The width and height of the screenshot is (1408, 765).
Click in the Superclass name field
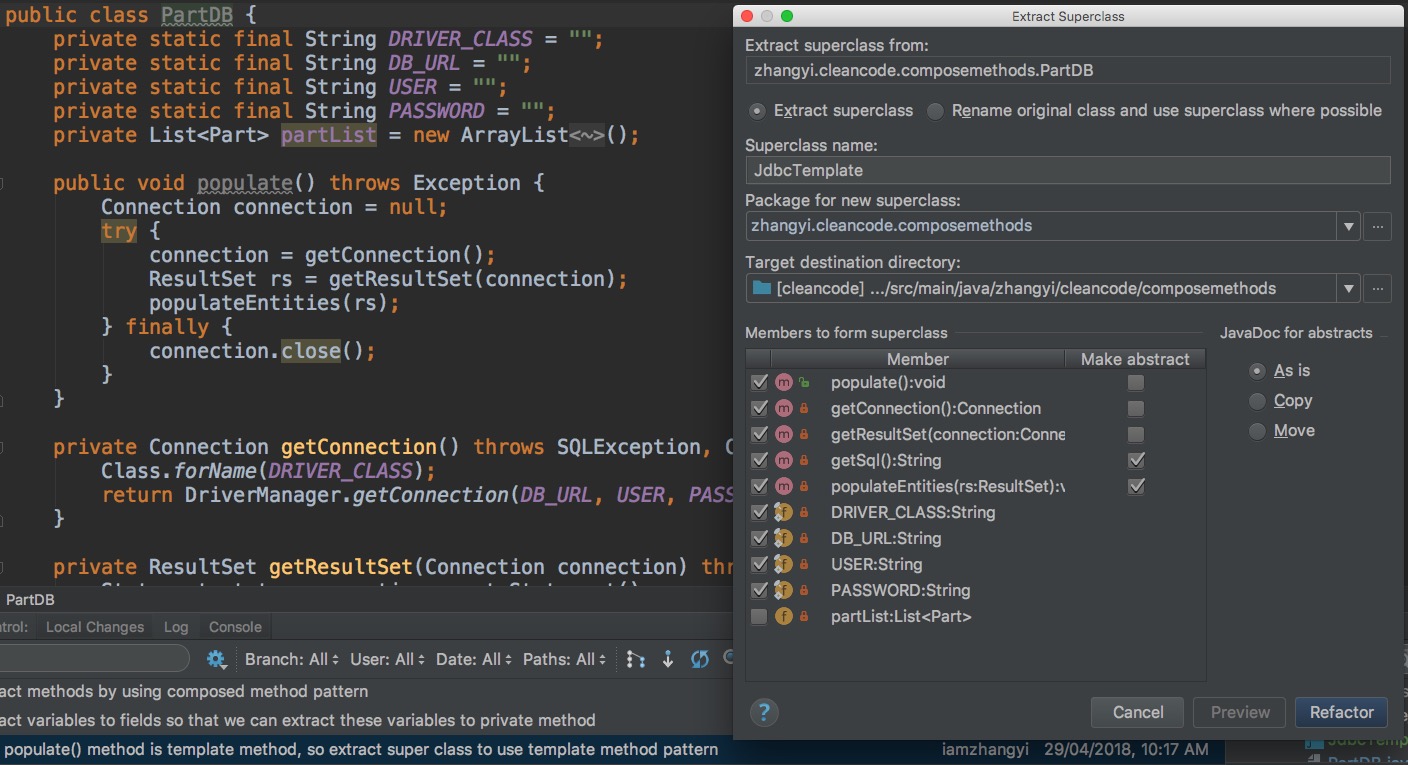[1067, 170]
